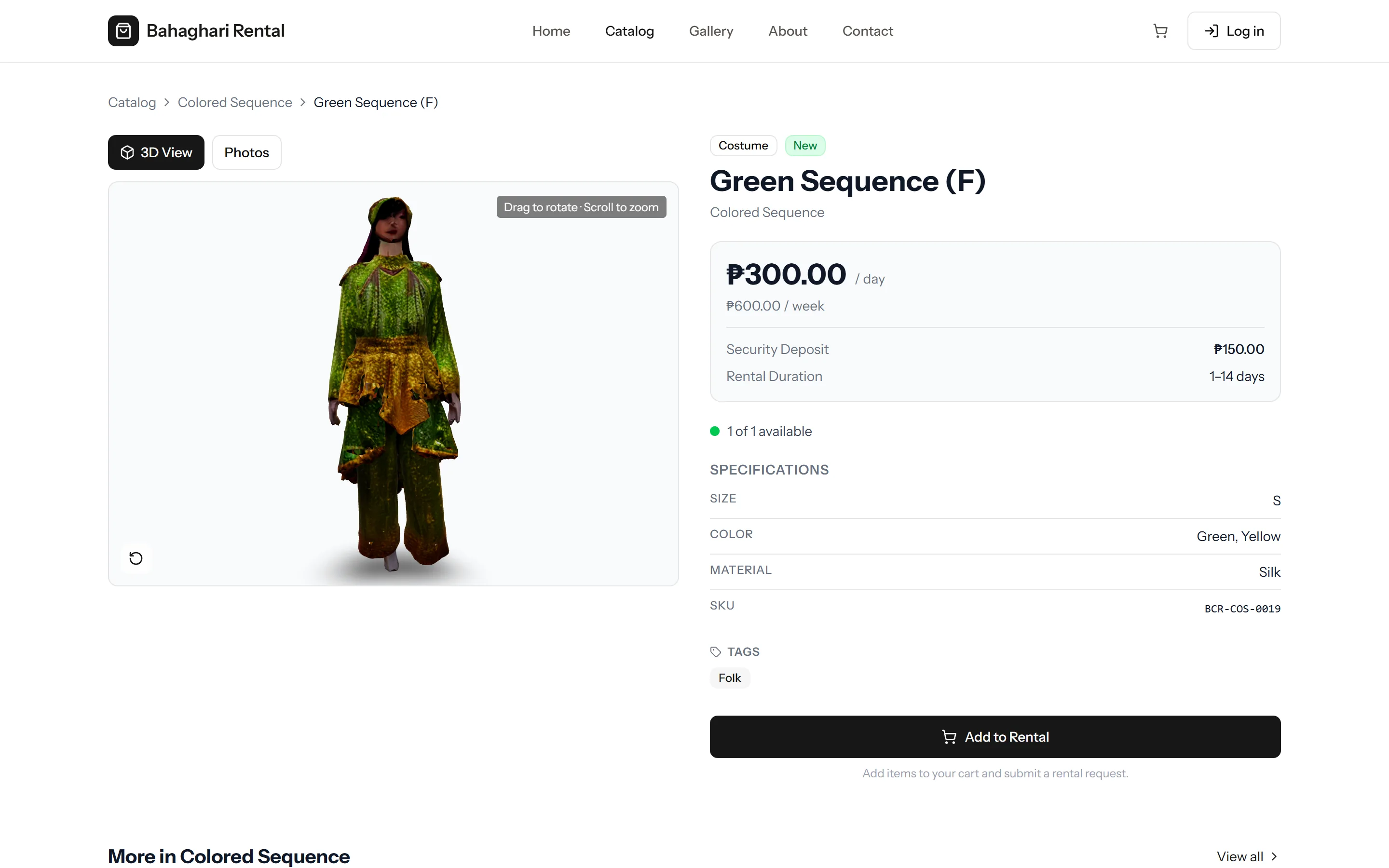Click the SKU value BCR-COS-0019
This screenshot has width=1389, height=868.
pos(1242,609)
